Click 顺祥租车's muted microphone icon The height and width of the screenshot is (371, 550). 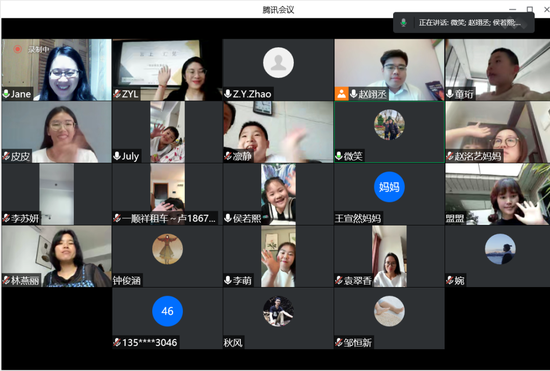point(117,218)
